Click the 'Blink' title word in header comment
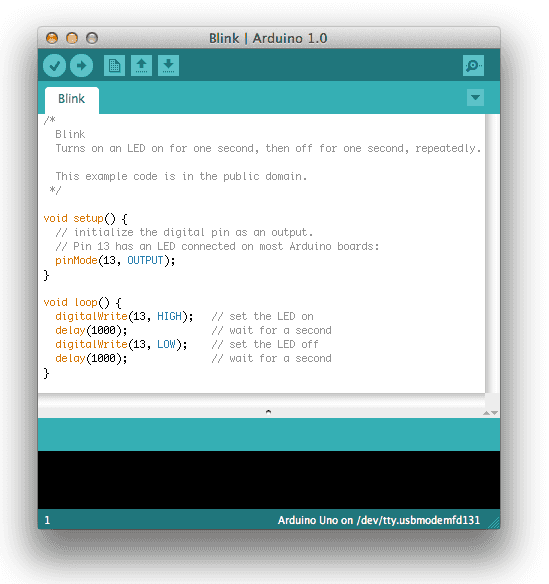Image resolution: width=549 pixels, height=584 pixels. [x=70, y=134]
